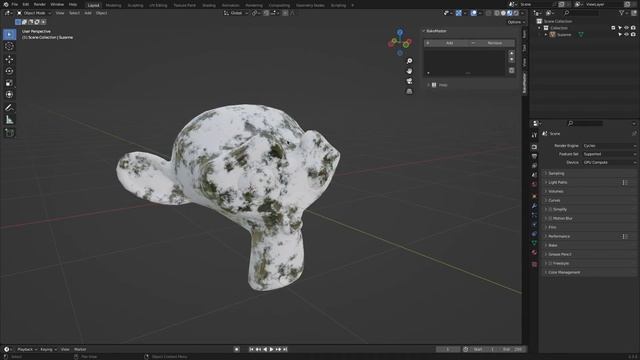The width and height of the screenshot is (640, 360).
Task: Open the Render properties tab icon
Action: pos(534,147)
